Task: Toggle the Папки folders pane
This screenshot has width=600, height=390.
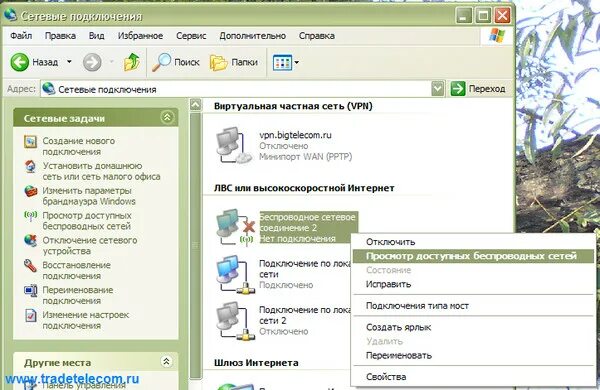Action: tap(234, 62)
